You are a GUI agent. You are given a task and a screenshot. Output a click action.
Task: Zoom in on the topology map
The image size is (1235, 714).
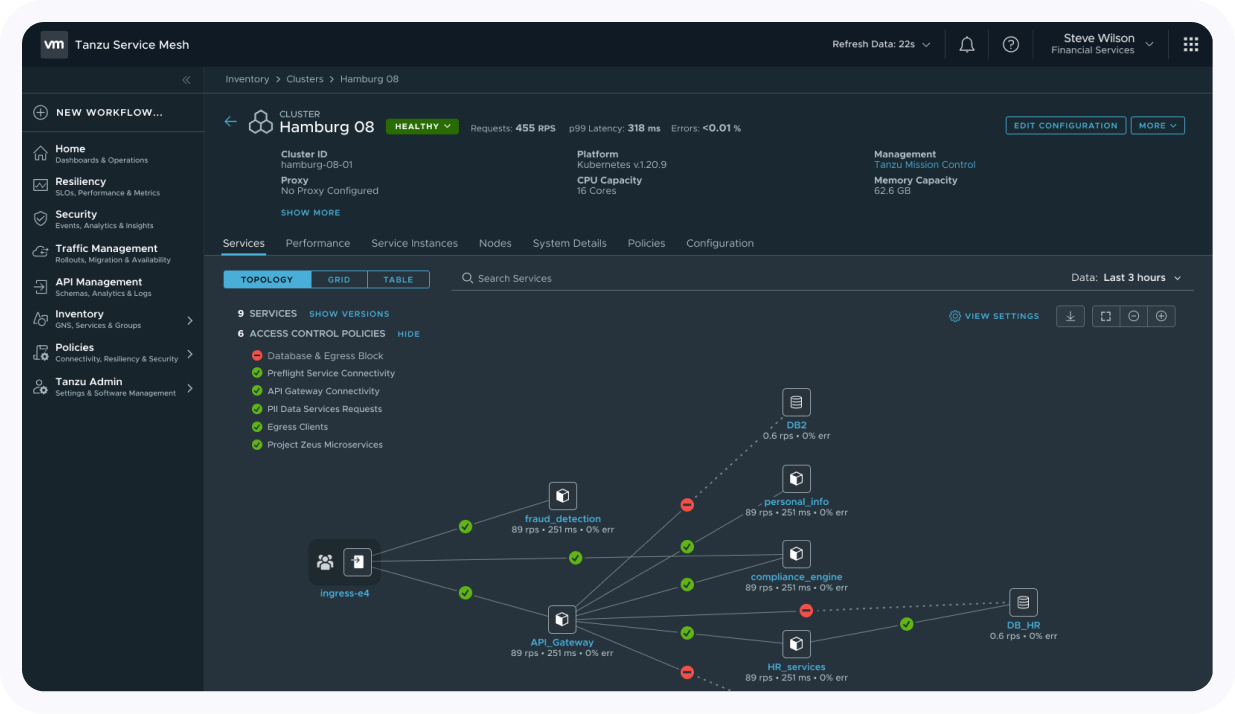(x=1161, y=316)
